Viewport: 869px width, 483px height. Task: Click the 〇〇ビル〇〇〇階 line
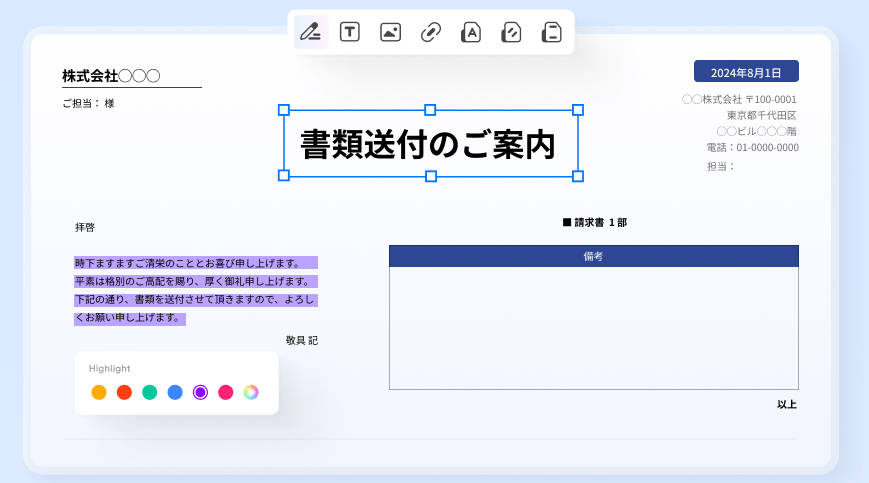756,131
